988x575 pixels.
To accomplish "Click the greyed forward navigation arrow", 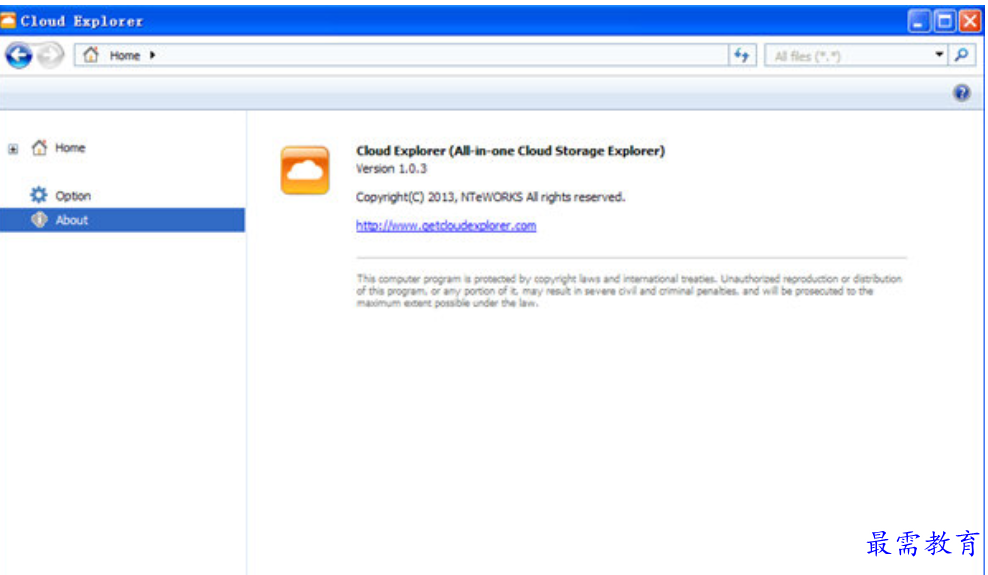I will coord(50,55).
